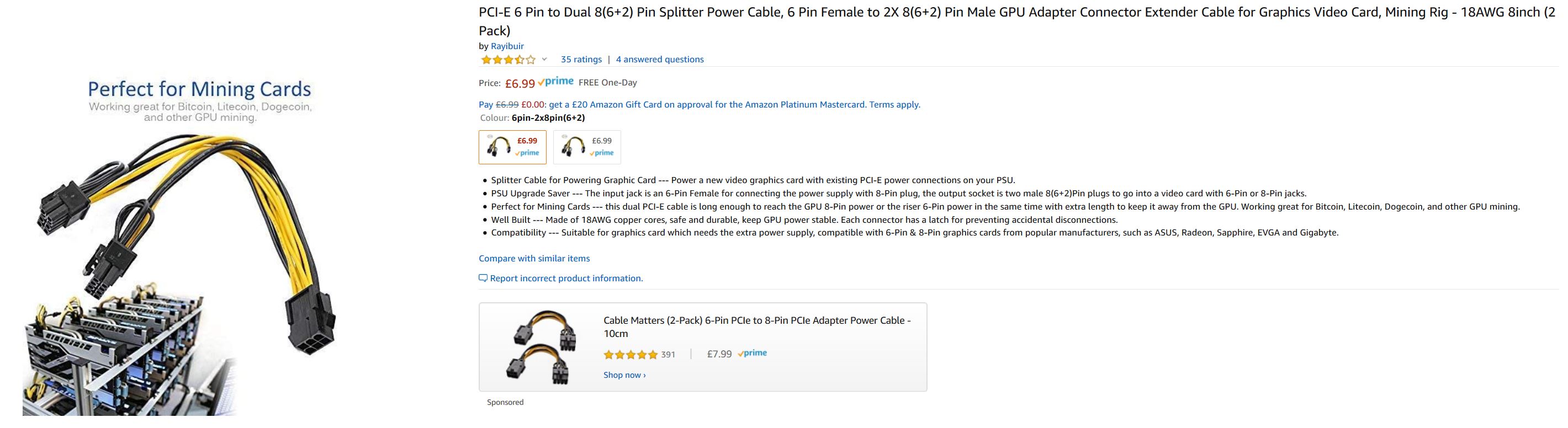The height and width of the screenshot is (428, 1568).
Task: Open the 35 ratings link
Action: (x=581, y=60)
